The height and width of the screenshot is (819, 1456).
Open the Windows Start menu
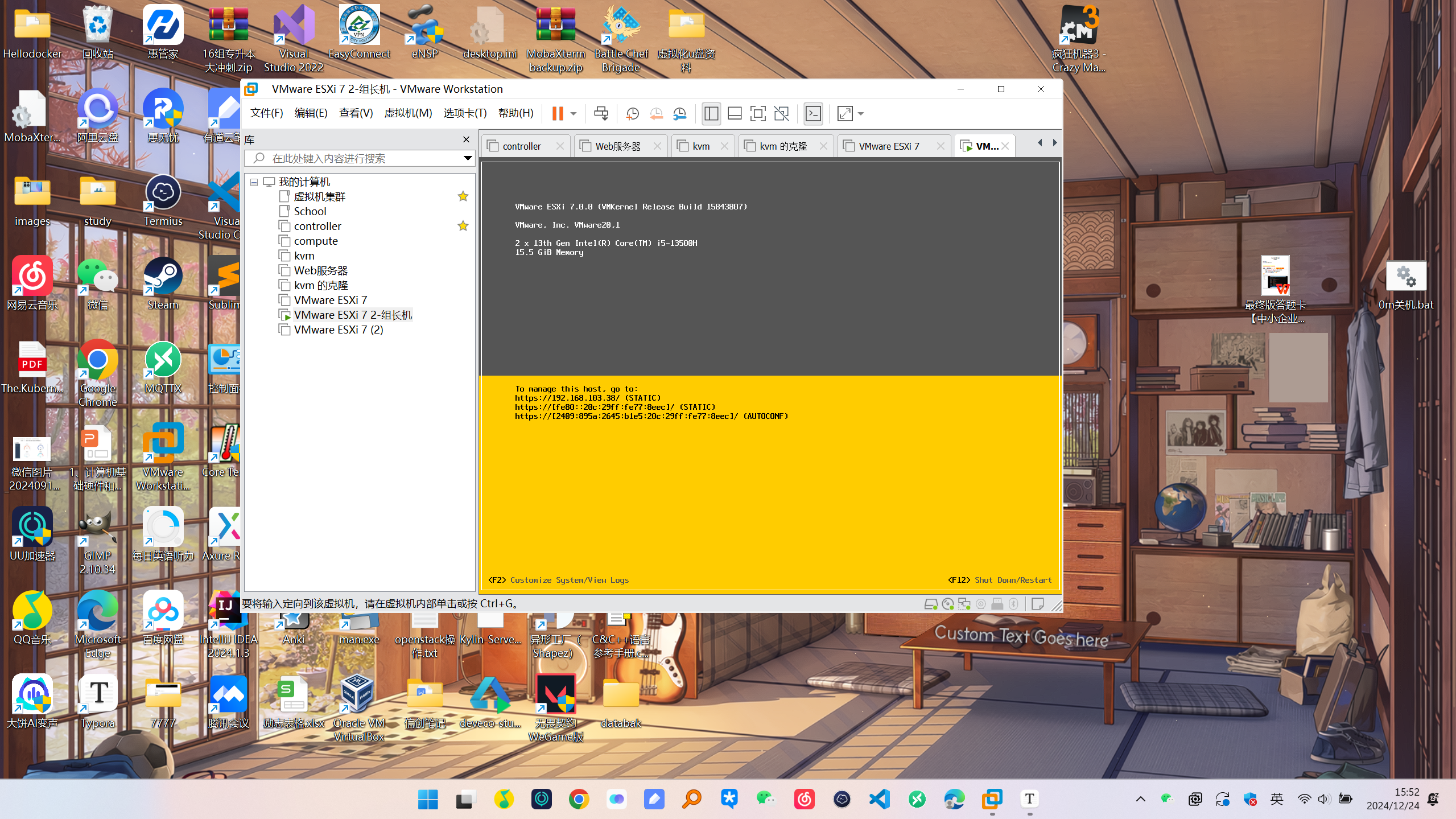(x=427, y=799)
